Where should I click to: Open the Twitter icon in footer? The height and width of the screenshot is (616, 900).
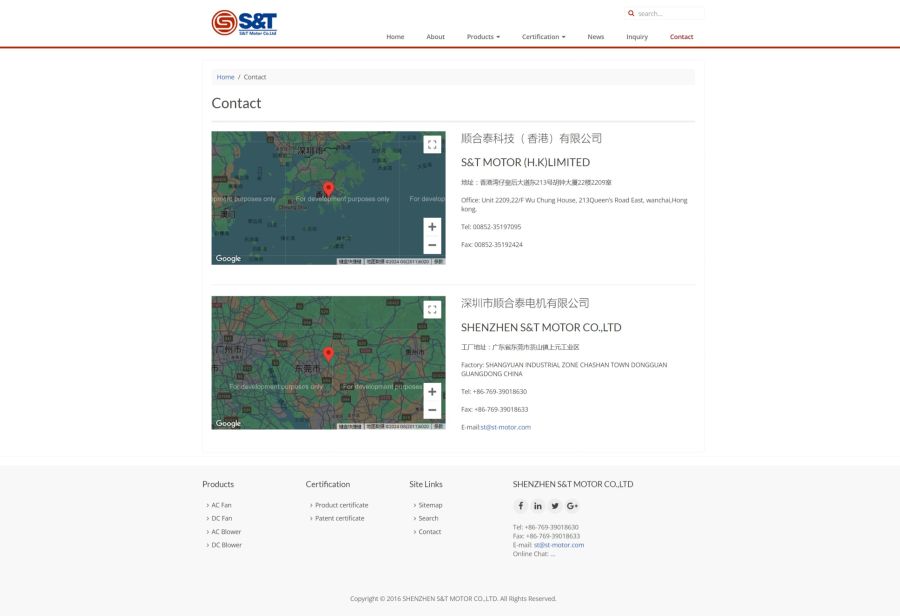555,506
